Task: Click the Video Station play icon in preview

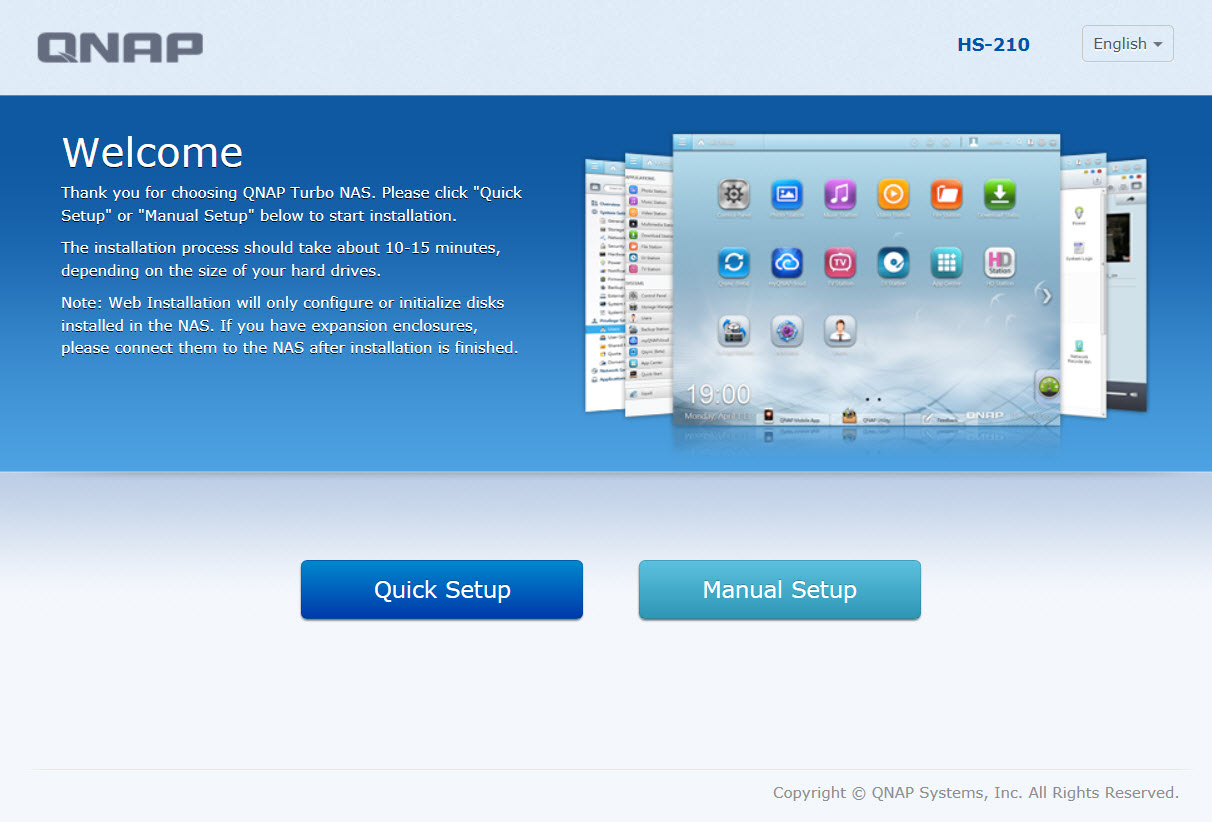Action: pyautogui.click(x=893, y=194)
